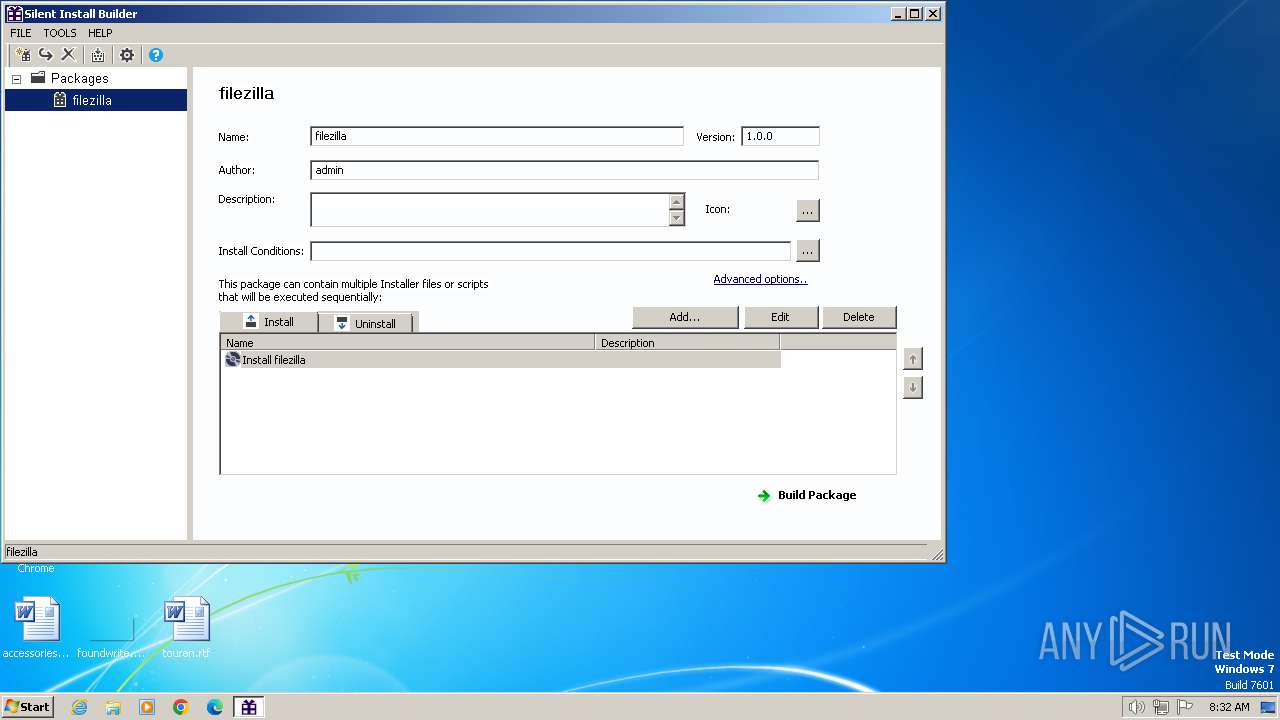Open Windows Explorer from taskbar
The width and height of the screenshot is (1280, 720).
click(x=113, y=707)
